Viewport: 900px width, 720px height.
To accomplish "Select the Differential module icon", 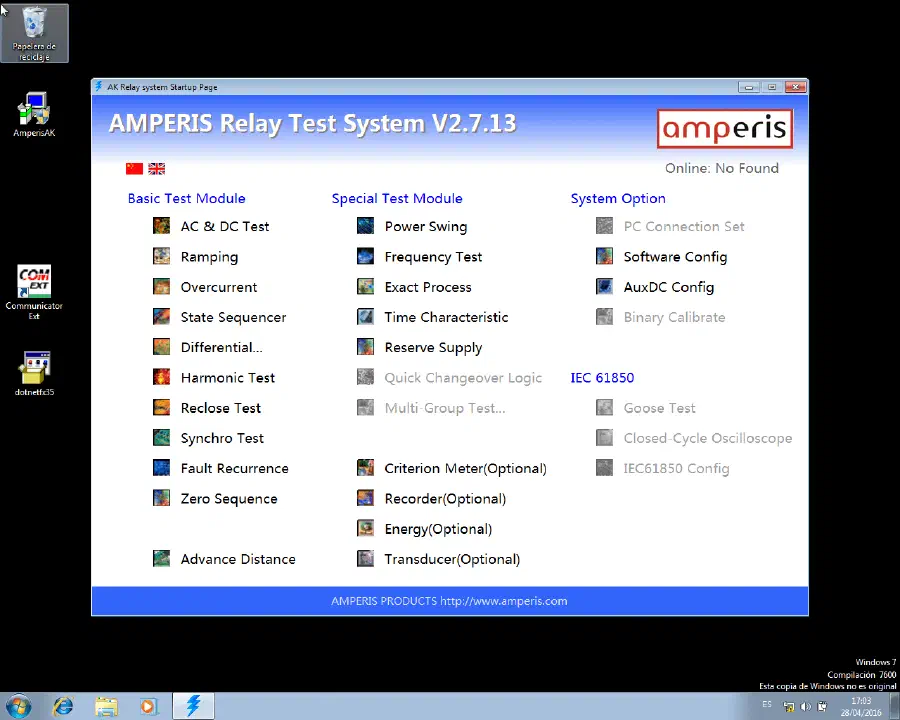I will [161, 347].
